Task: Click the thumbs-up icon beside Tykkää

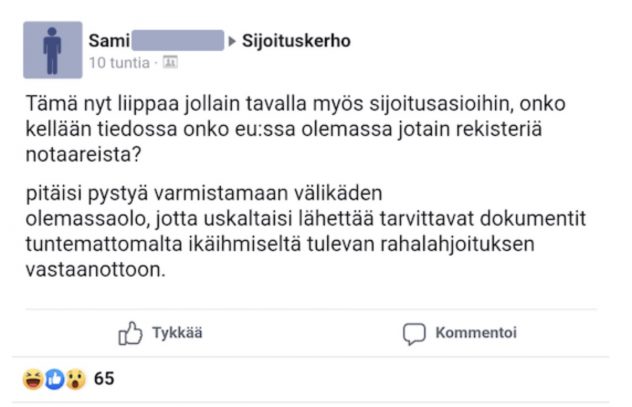Action: pos(130,333)
